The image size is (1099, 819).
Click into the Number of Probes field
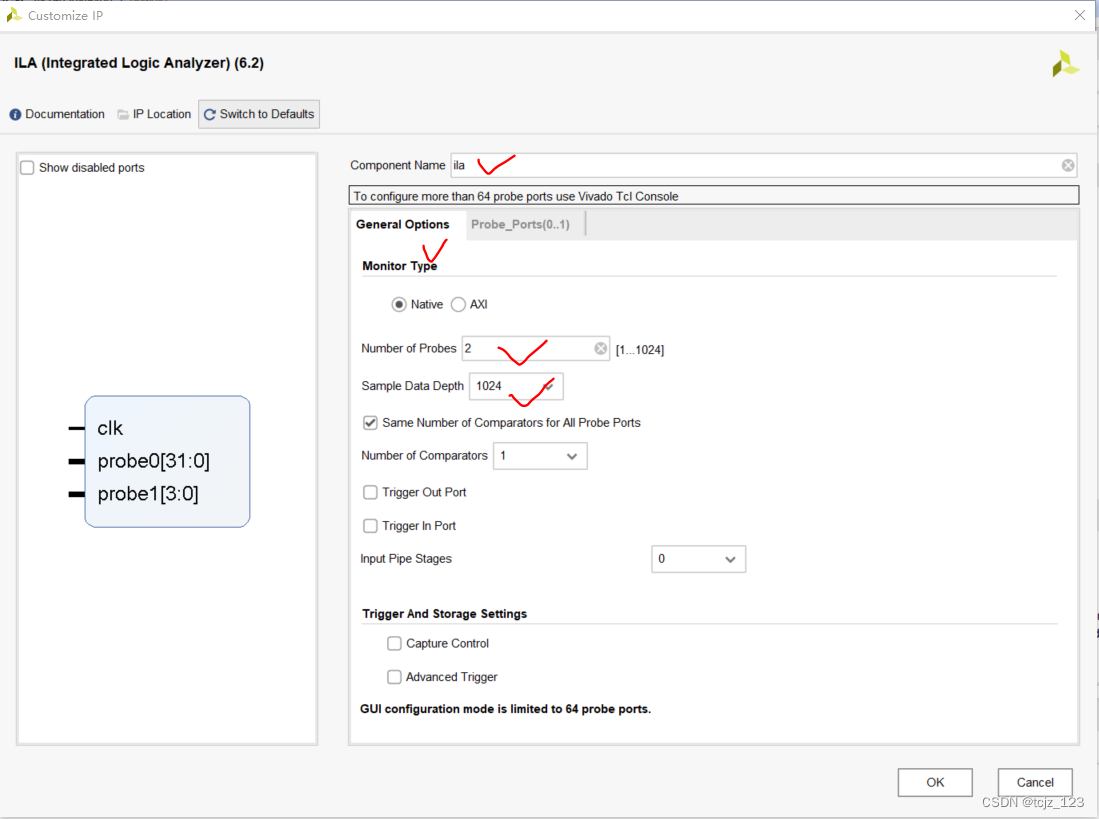pyautogui.click(x=535, y=348)
